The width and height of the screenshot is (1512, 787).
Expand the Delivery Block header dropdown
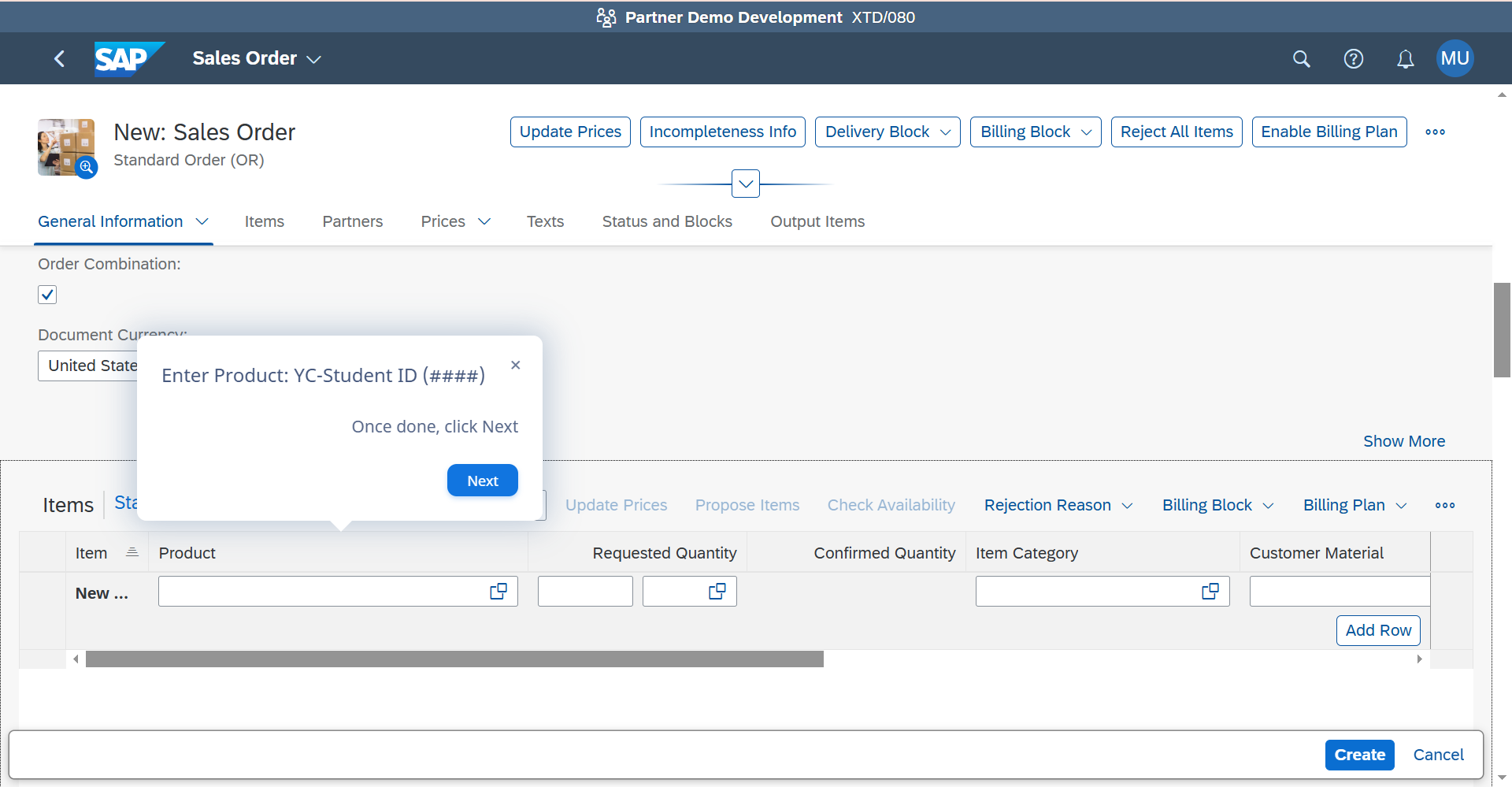pyautogui.click(x=945, y=132)
